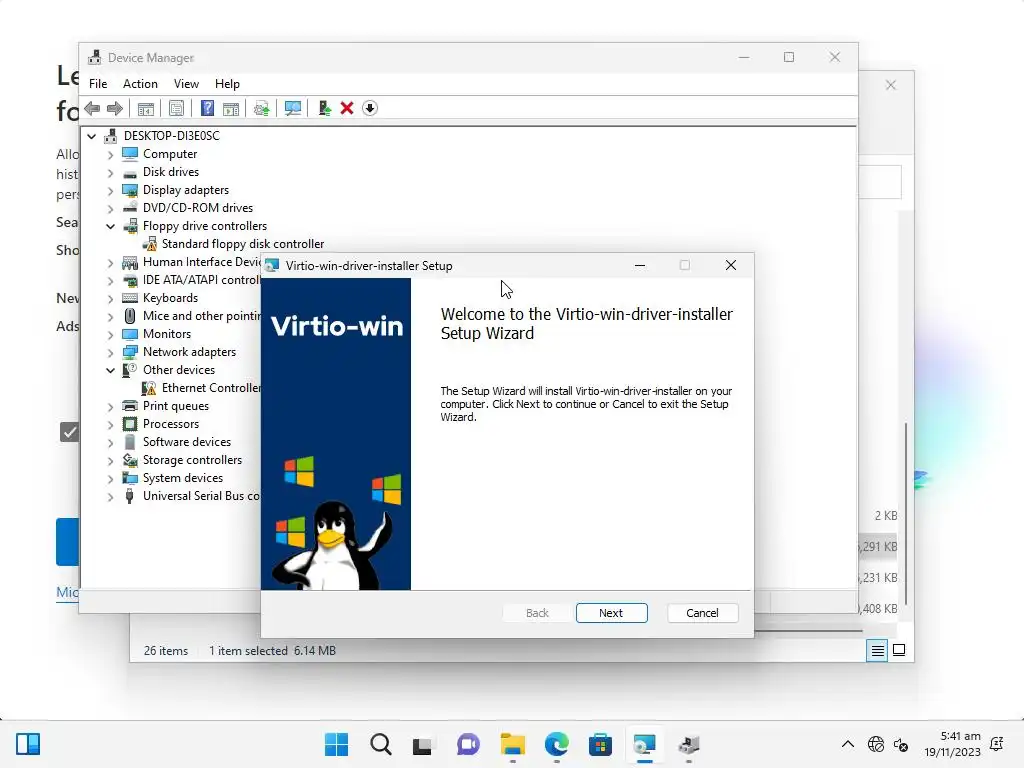Switch Explorer to large icons view
The height and width of the screenshot is (768, 1024).
(x=899, y=650)
